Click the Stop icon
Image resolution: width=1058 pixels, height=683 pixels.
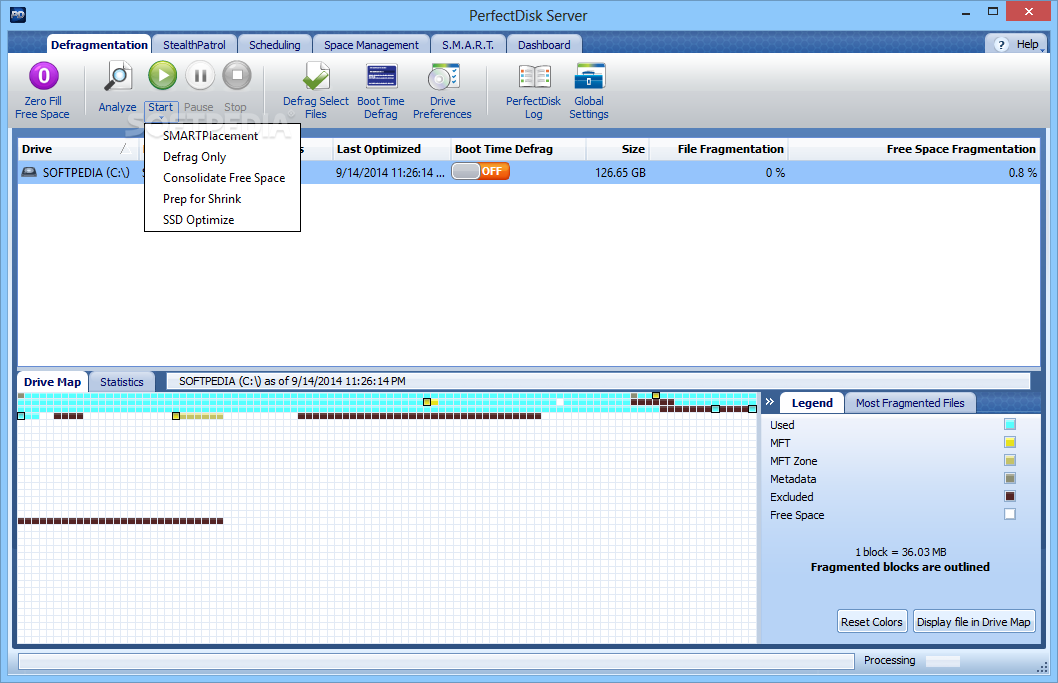(x=237, y=75)
